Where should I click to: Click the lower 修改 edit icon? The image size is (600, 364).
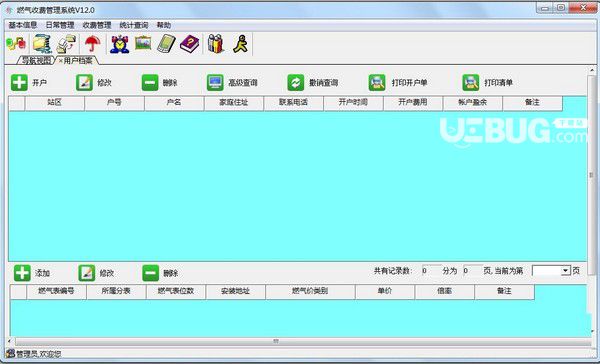click(87, 273)
